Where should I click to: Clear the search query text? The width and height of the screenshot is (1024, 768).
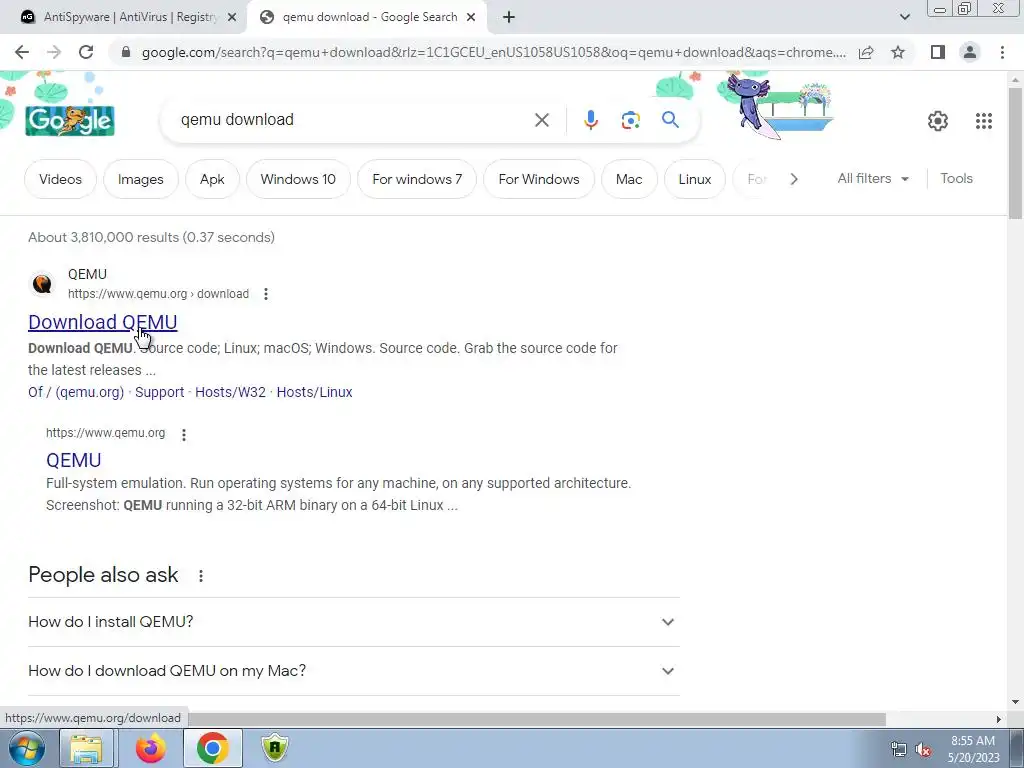(x=542, y=120)
